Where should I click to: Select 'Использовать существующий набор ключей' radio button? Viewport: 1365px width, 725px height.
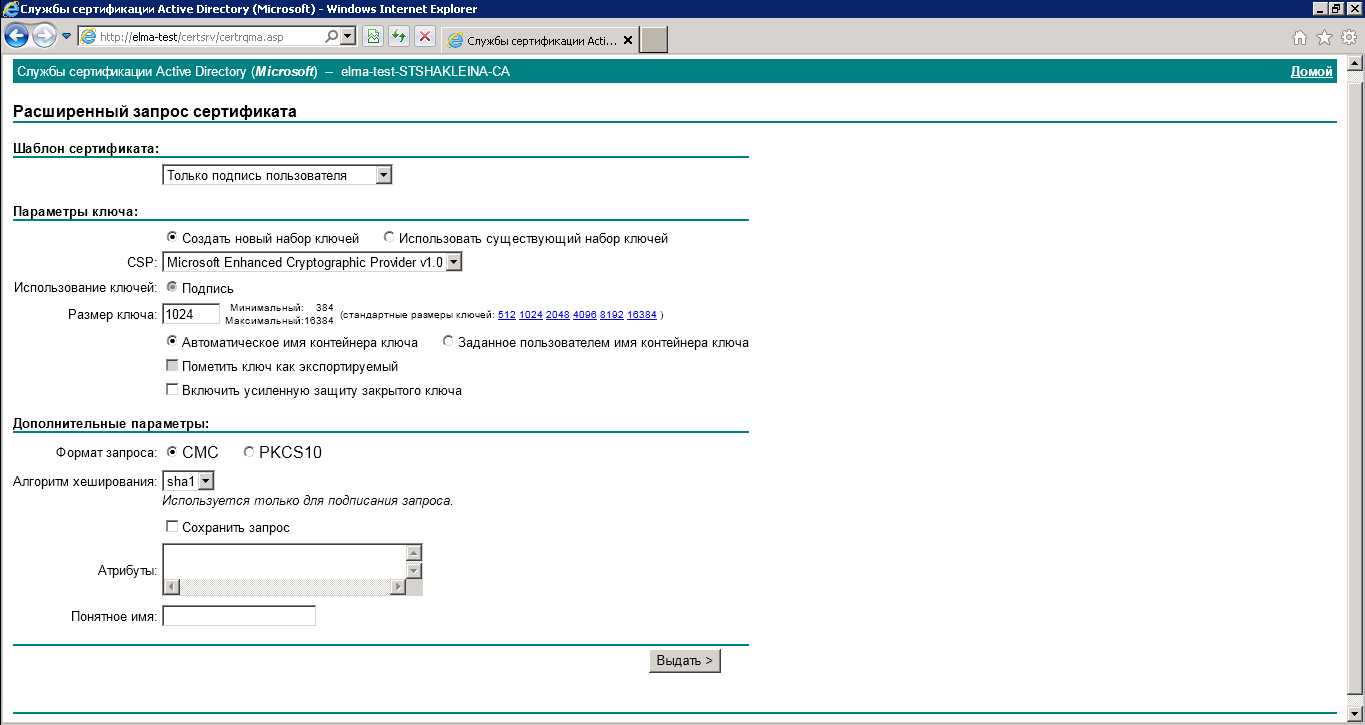coord(389,238)
